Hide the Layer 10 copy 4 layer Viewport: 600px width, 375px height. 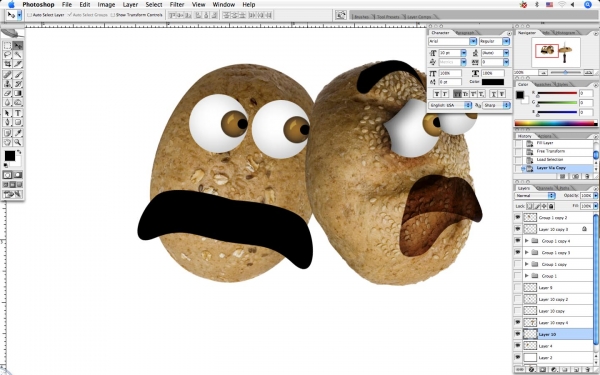point(518,323)
